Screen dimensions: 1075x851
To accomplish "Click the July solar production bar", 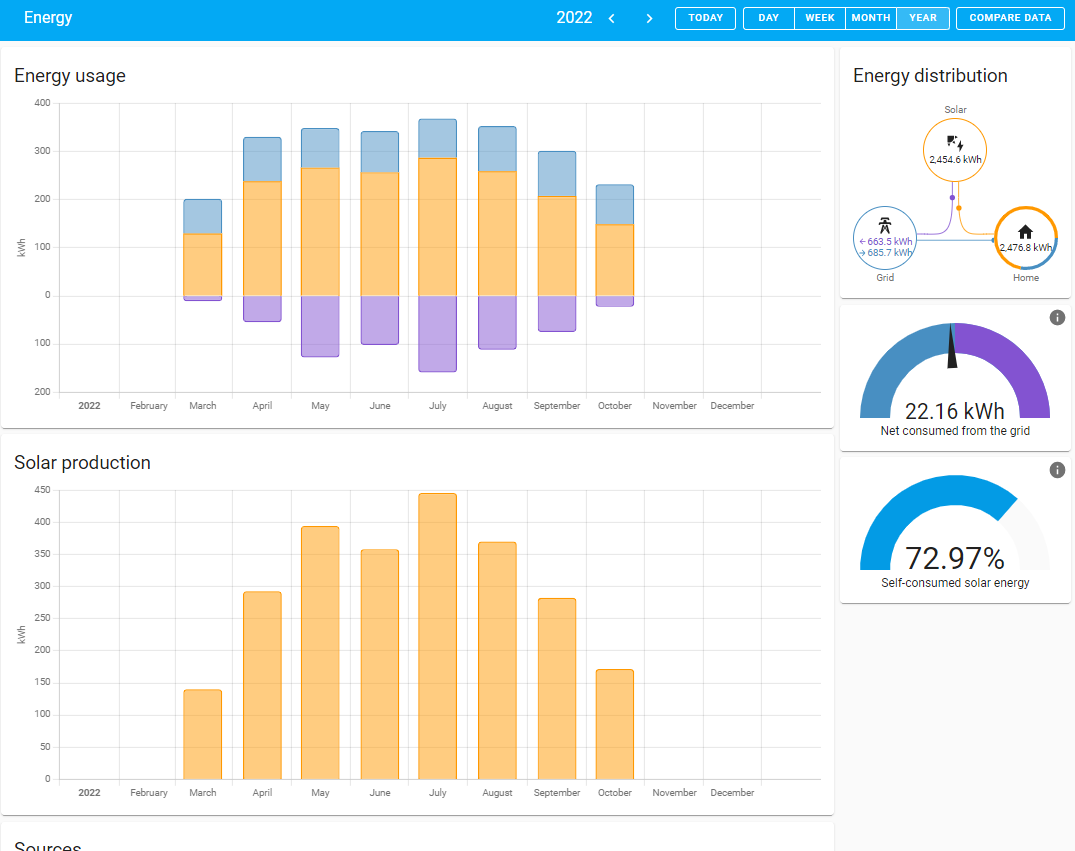I will (437, 636).
